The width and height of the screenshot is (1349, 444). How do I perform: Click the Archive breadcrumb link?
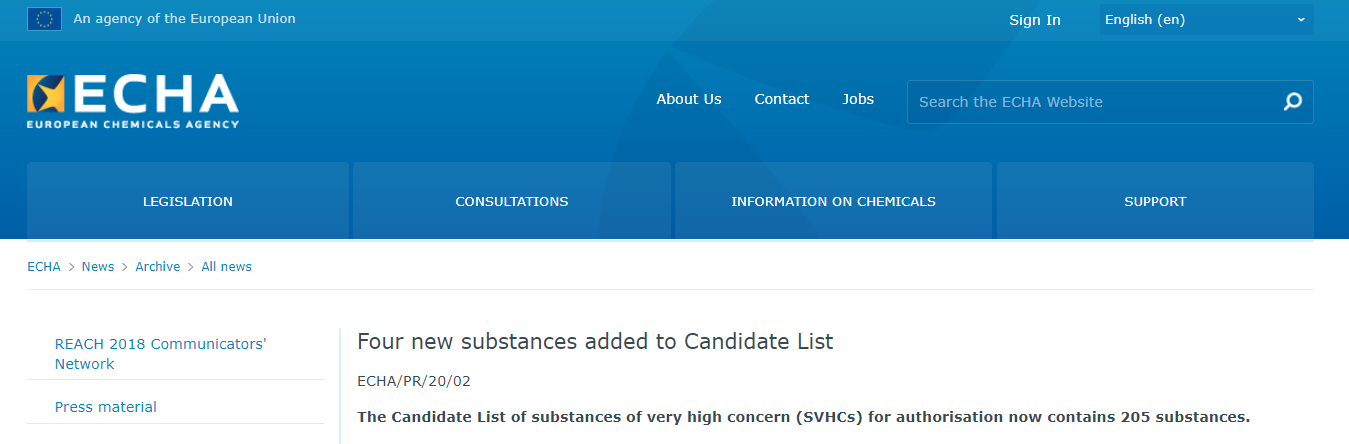click(158, 267)
